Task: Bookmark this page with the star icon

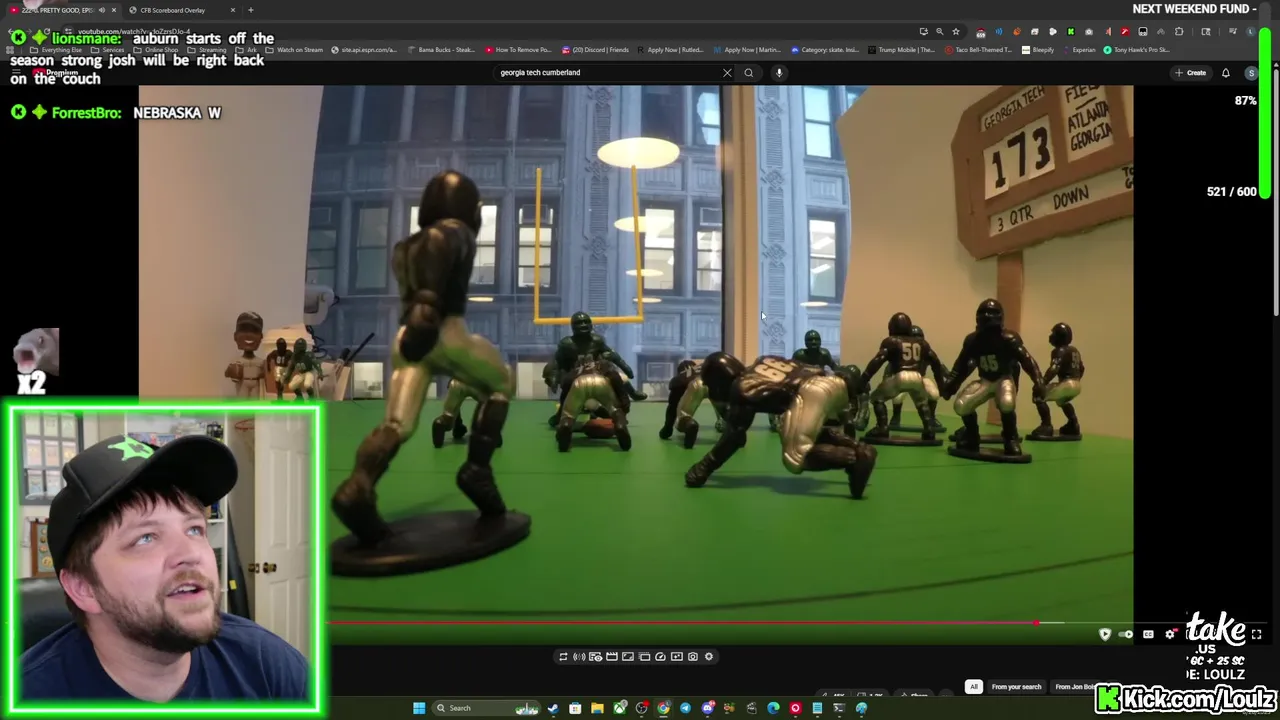Action: 956,31
